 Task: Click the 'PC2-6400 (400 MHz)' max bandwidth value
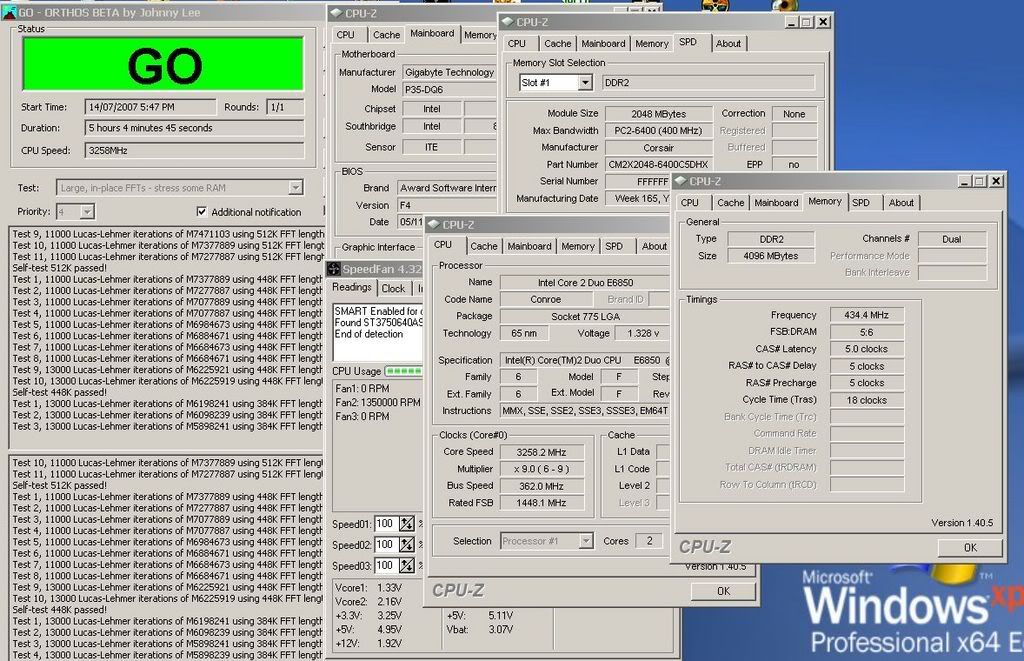pos(658,131)
